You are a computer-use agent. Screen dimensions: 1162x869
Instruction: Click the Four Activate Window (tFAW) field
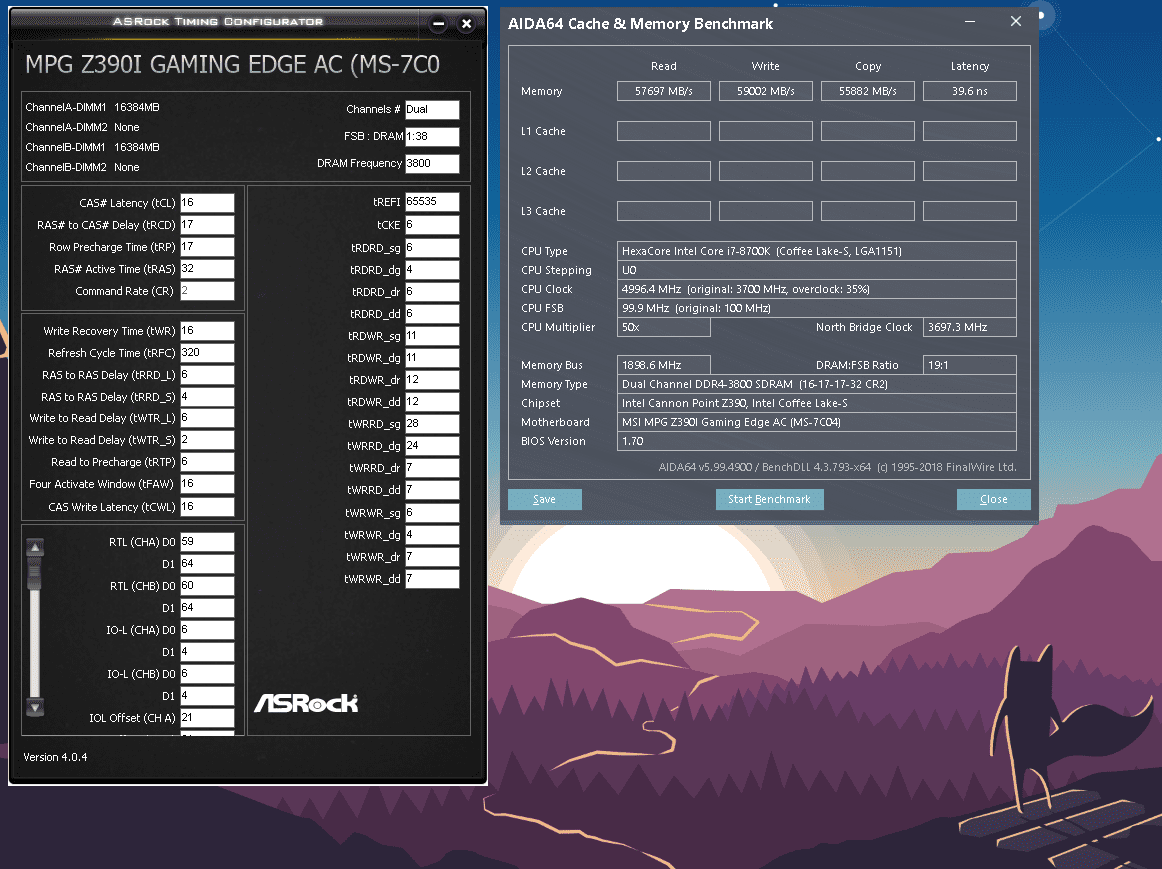[208, 485]
